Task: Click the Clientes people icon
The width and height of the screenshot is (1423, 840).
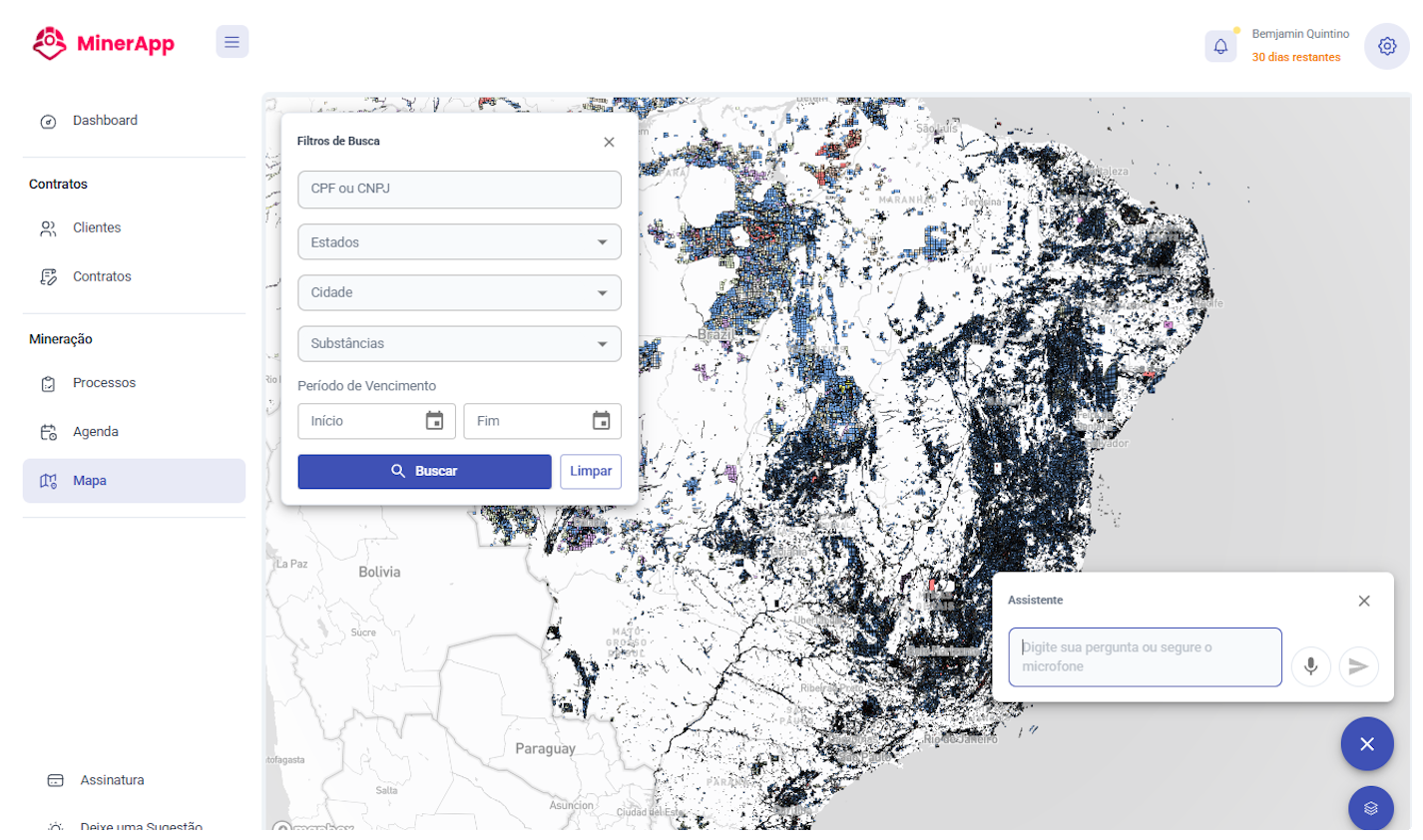Action: coord(48,228)
